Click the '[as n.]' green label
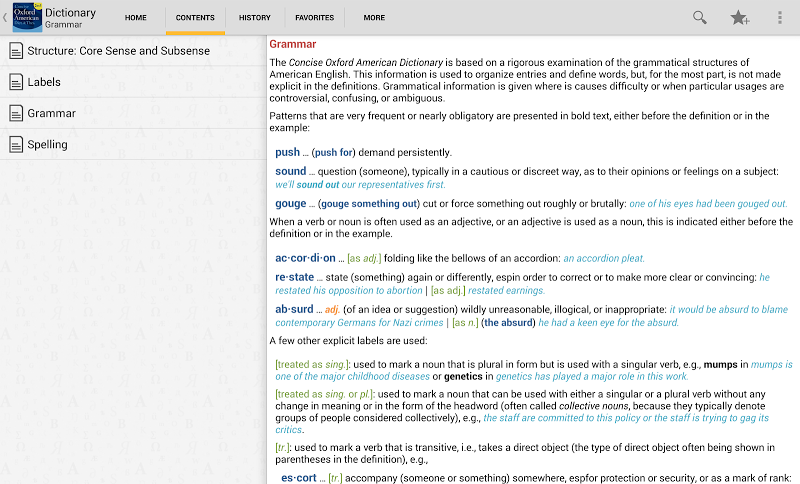This screenshot has width=800, height=484. click(x=465, y=322)
